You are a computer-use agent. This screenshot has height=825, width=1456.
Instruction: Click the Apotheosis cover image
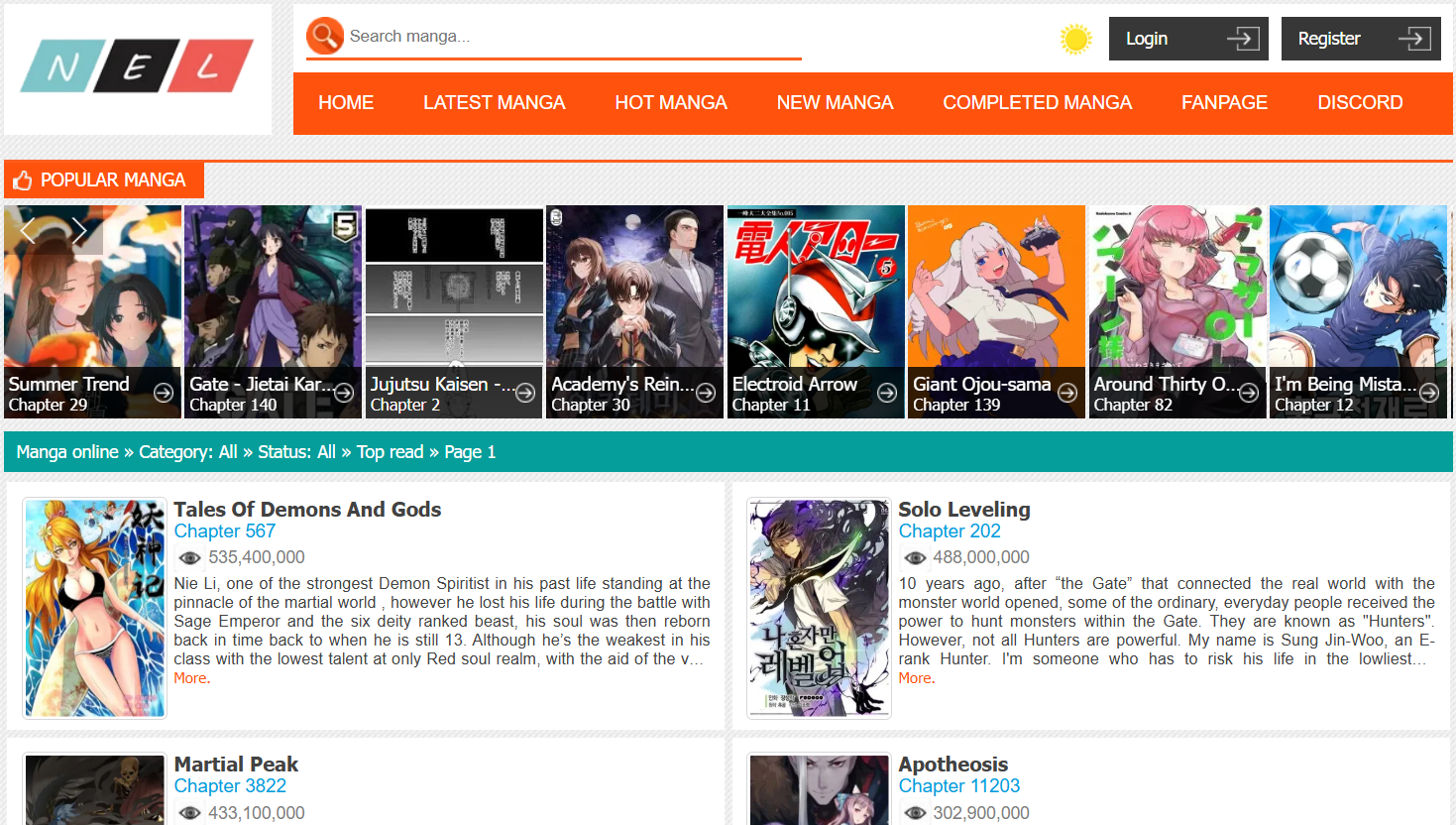(x=819, y=789)
